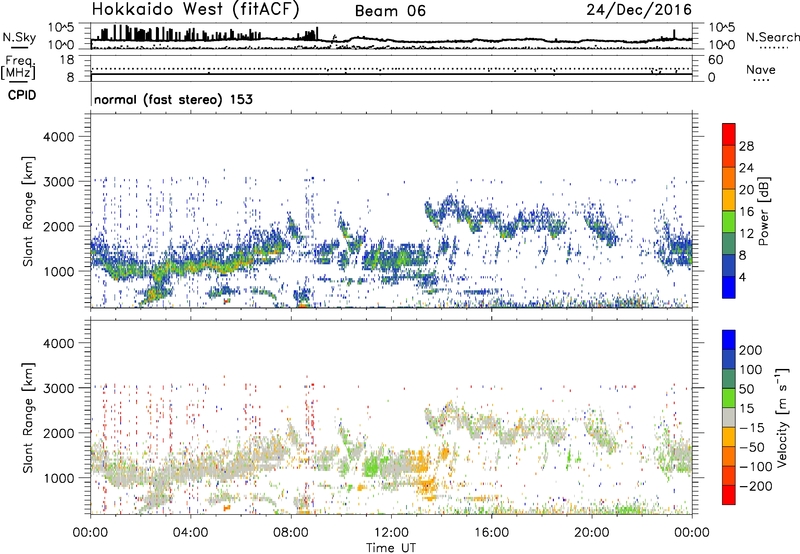This screenshot has height=554, width=800.
Task: Click the 16:00 time axis tick label
Action: point(491,533)
